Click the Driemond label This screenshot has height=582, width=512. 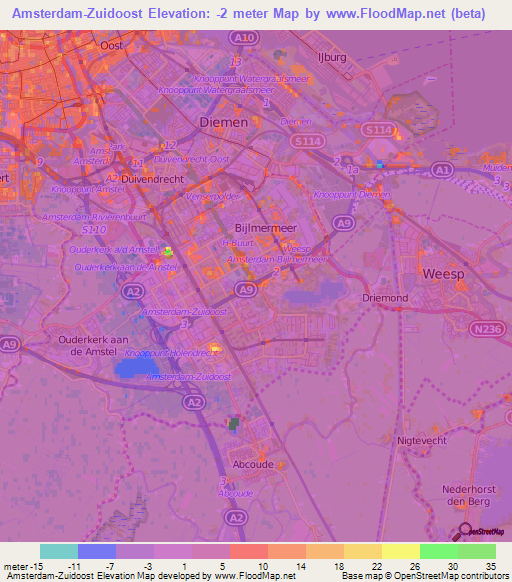[385, 298]
